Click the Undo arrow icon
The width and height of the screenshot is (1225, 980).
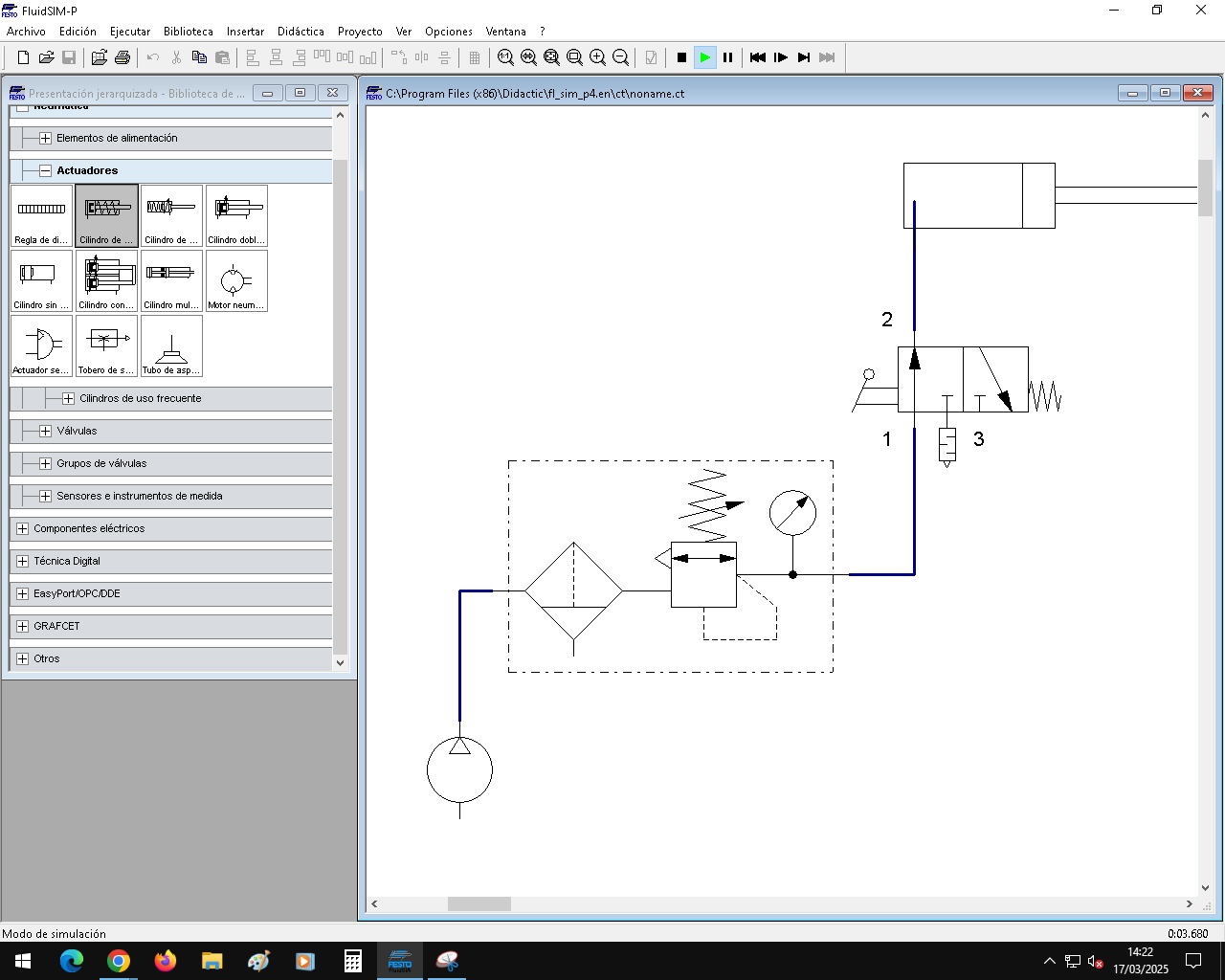click(x=153, y=57)
